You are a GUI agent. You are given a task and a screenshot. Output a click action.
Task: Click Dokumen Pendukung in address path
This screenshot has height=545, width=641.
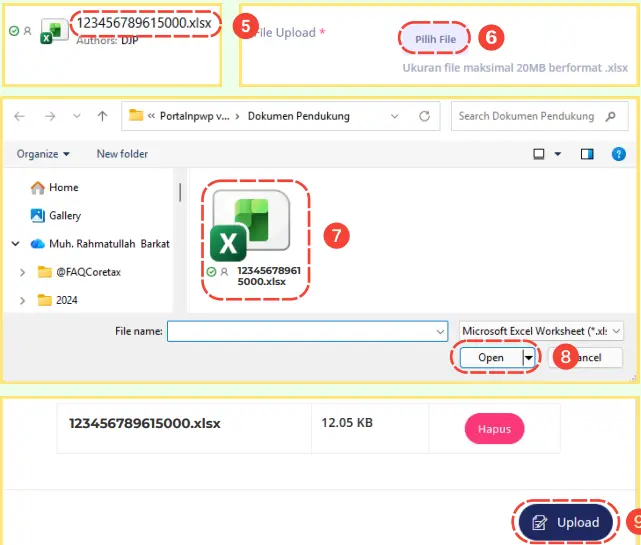(298, 116)
